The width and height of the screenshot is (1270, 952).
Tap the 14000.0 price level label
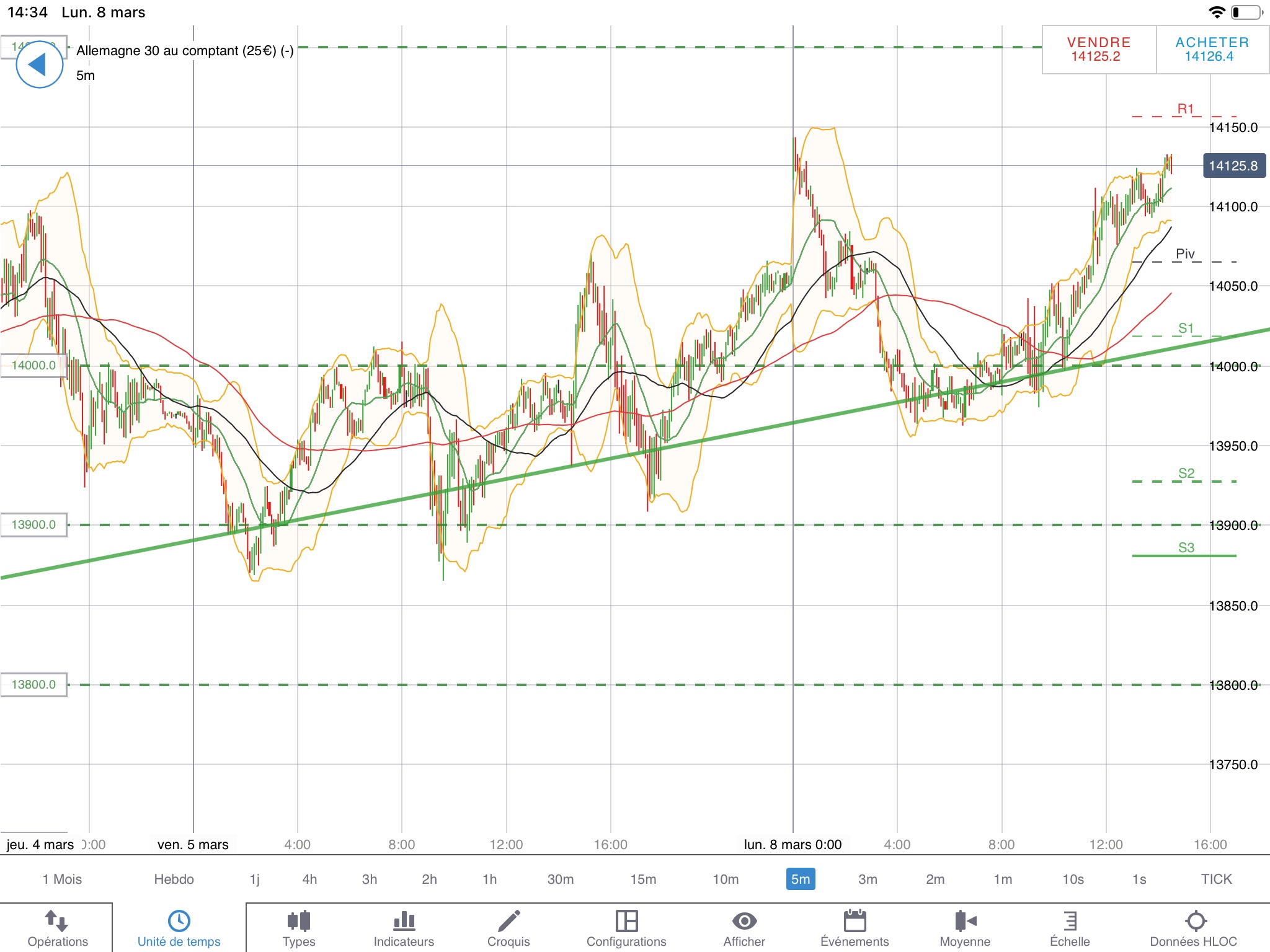click(33, 365)
